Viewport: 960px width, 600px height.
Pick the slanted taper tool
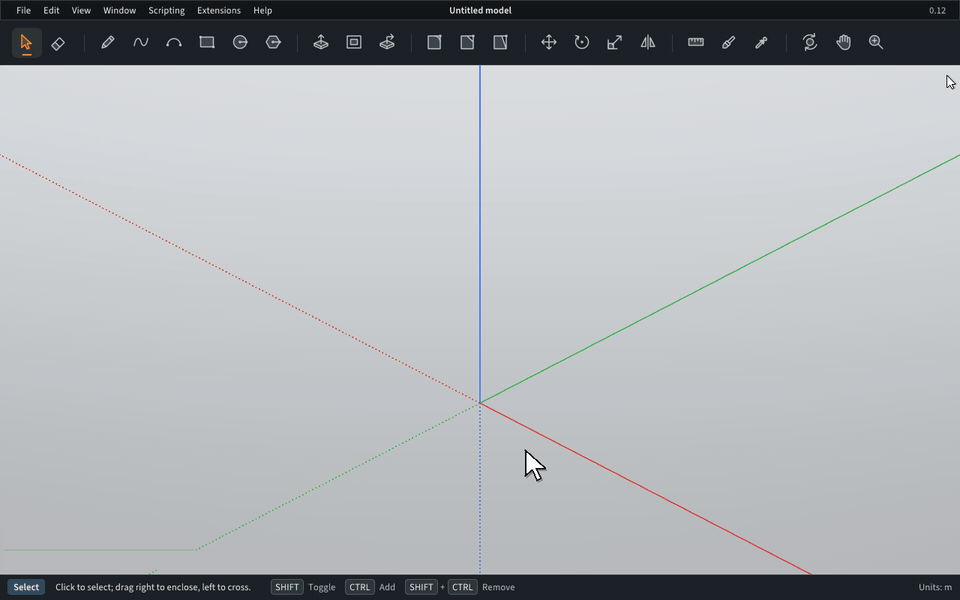click(x=500, y=42)
